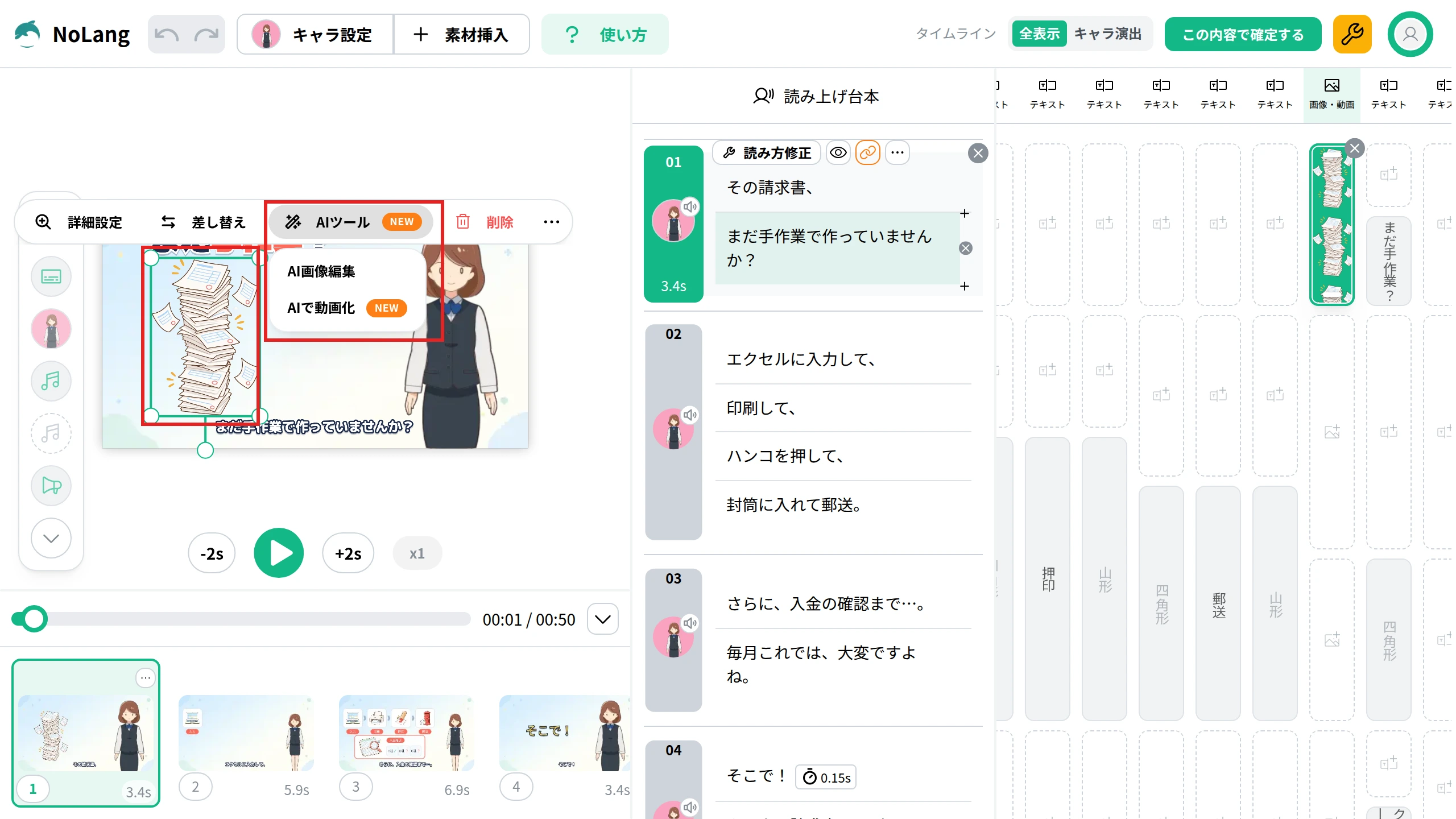Viewport: 1456px width, 819px height.
Task: Click the sidebar megaphone icon
Action: [x=51, y=486]
